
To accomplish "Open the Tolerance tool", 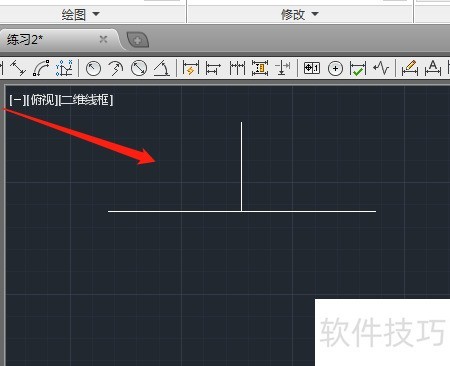I will (x=312, y=68).
